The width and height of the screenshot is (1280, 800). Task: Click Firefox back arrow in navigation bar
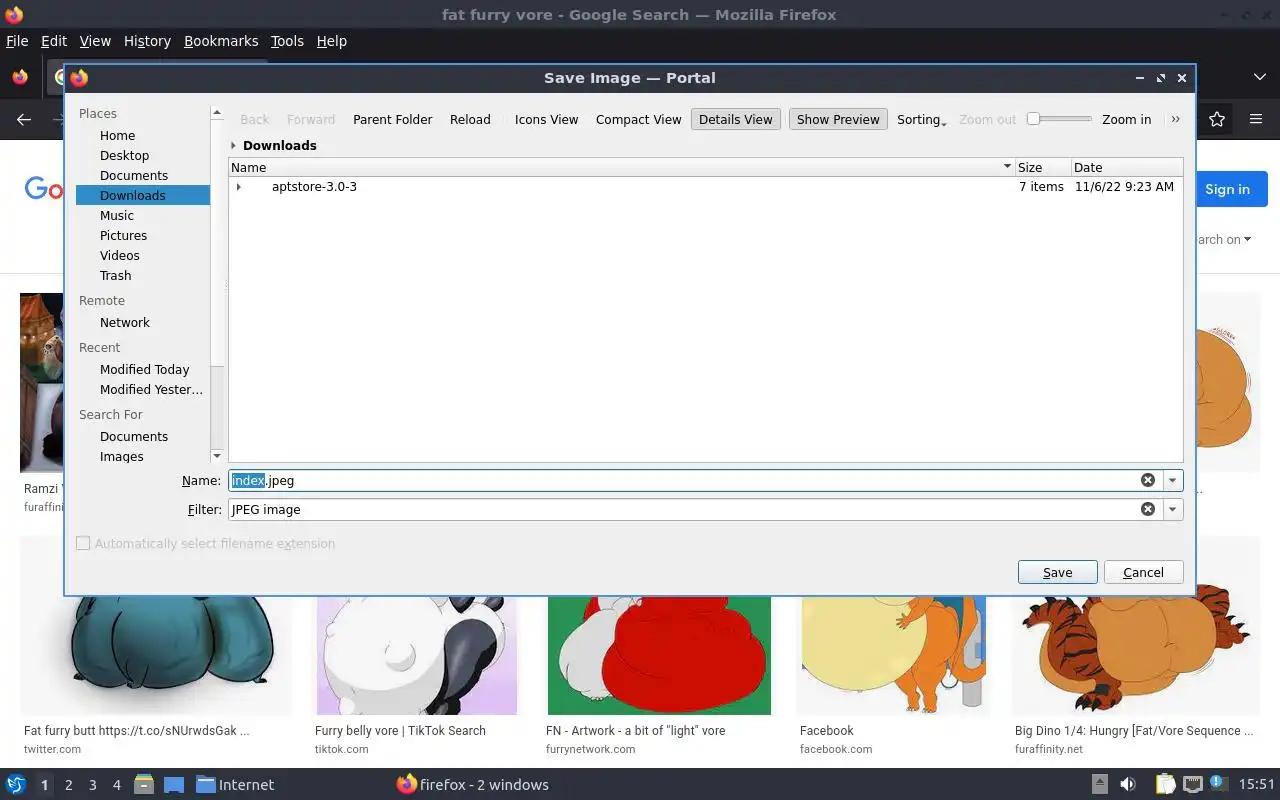(x=24, y=119)
